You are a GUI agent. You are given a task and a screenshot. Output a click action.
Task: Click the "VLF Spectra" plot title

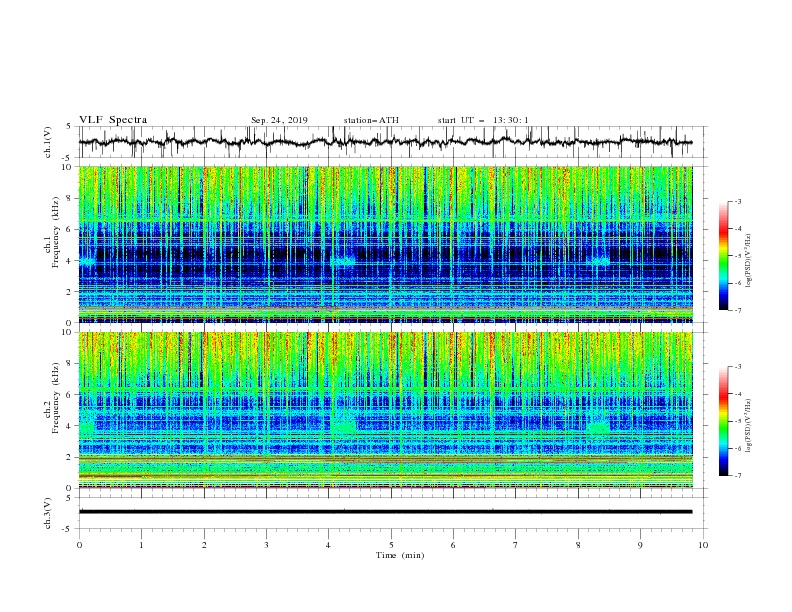tap(113, 120)
